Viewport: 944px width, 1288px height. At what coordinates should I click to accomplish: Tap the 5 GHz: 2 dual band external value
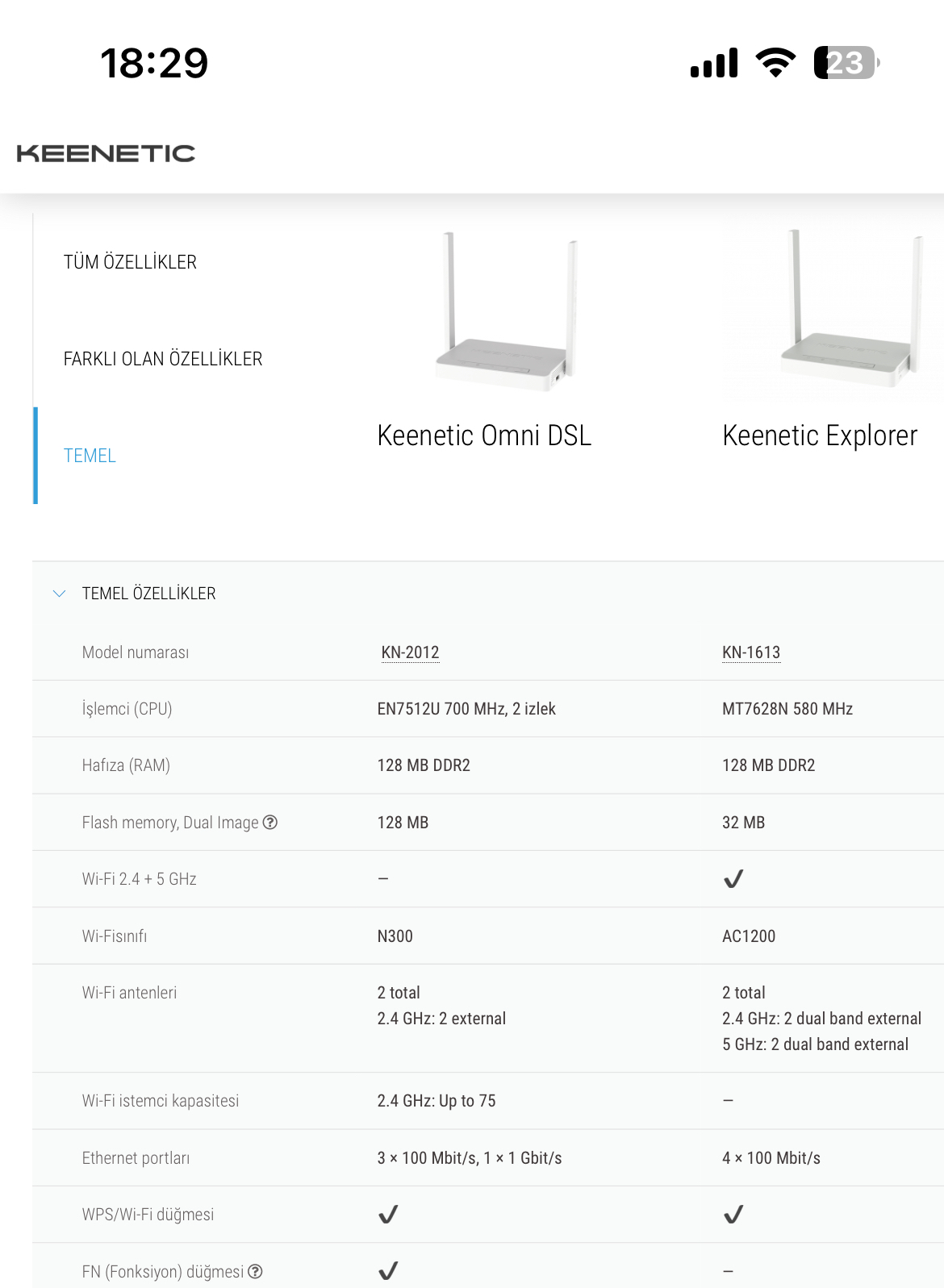click(x=815, y=1044)
